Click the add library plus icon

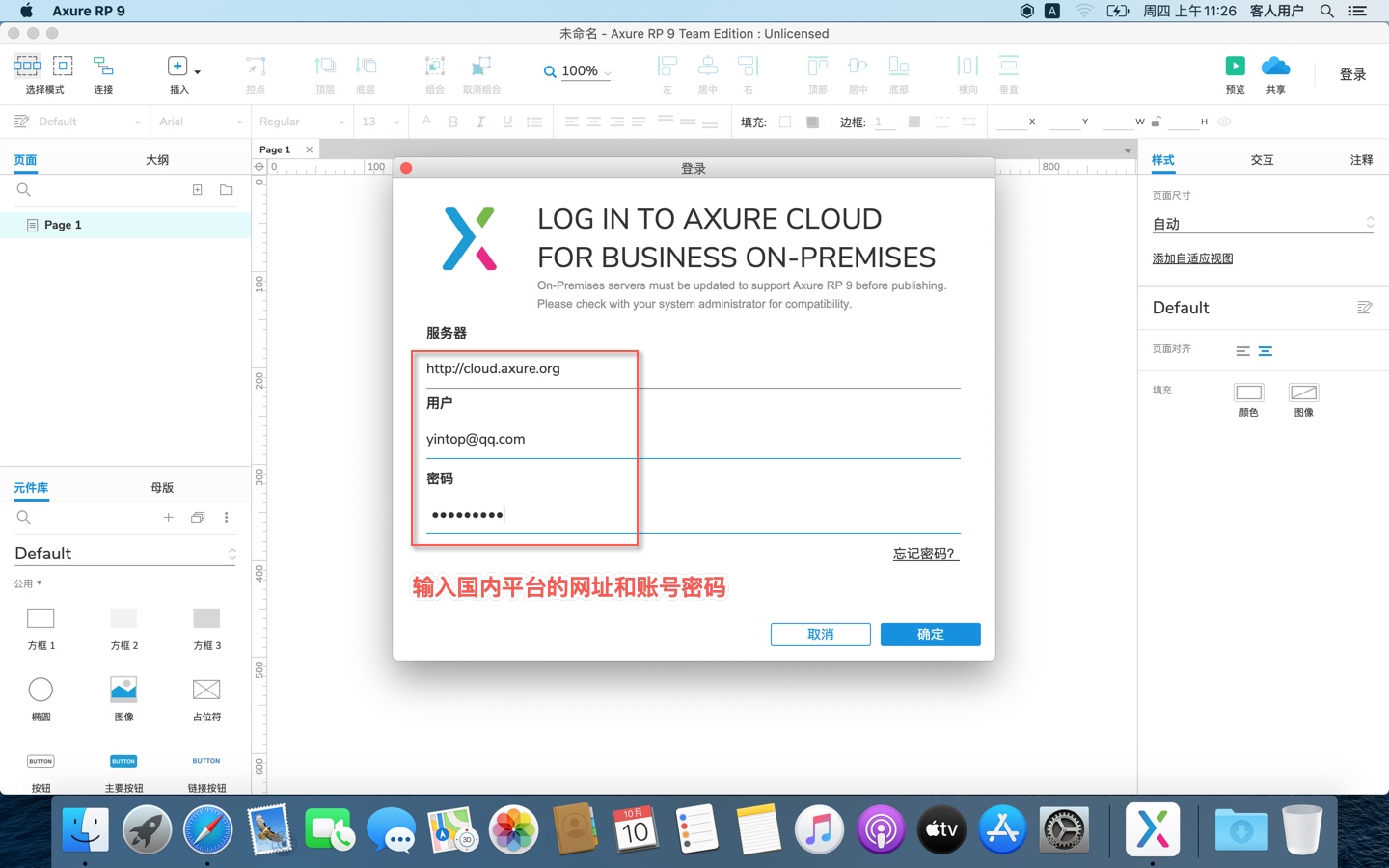pyautogui.click(x=169, y=518)
